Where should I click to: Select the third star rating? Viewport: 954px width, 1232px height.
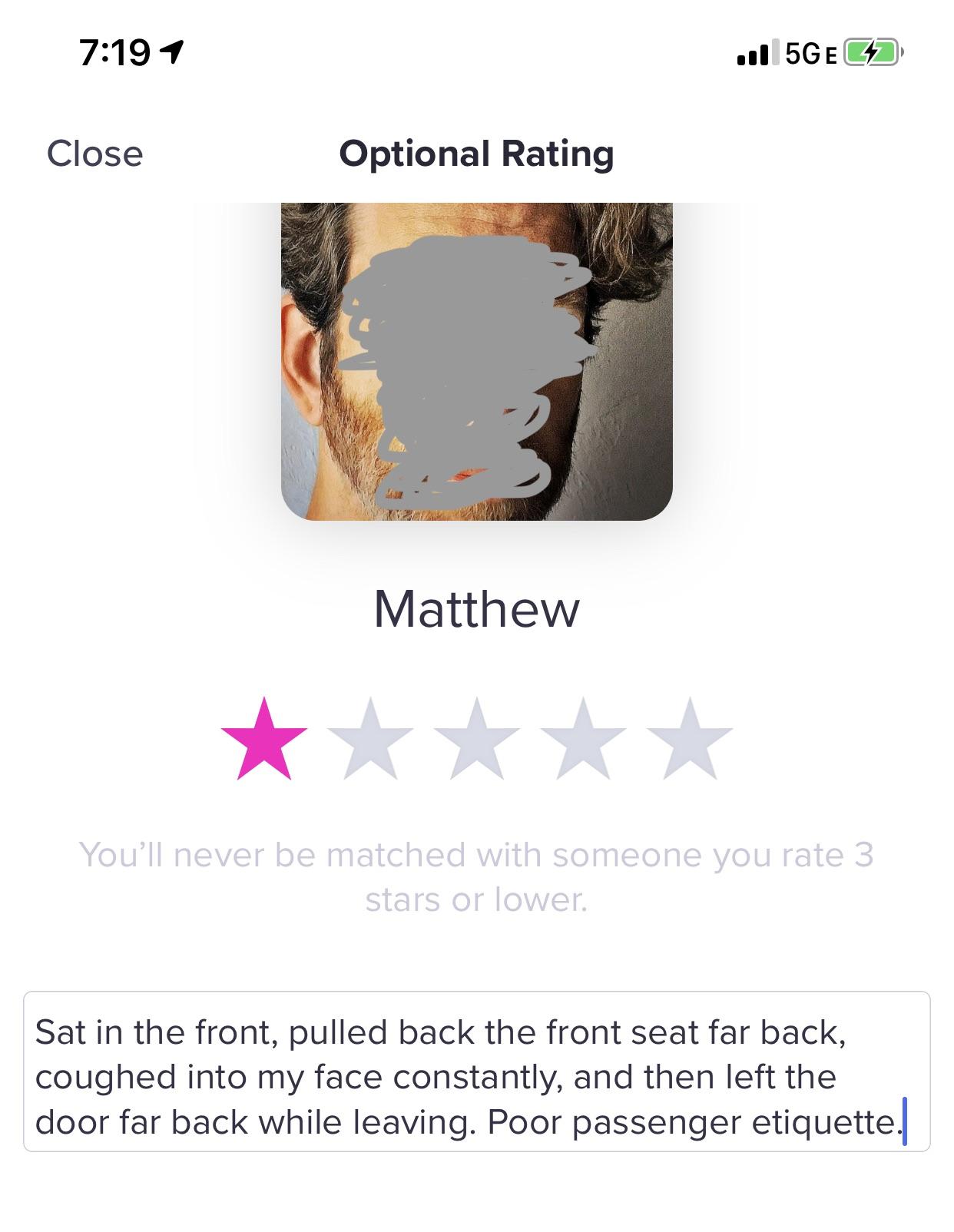(x=477, y=739)
